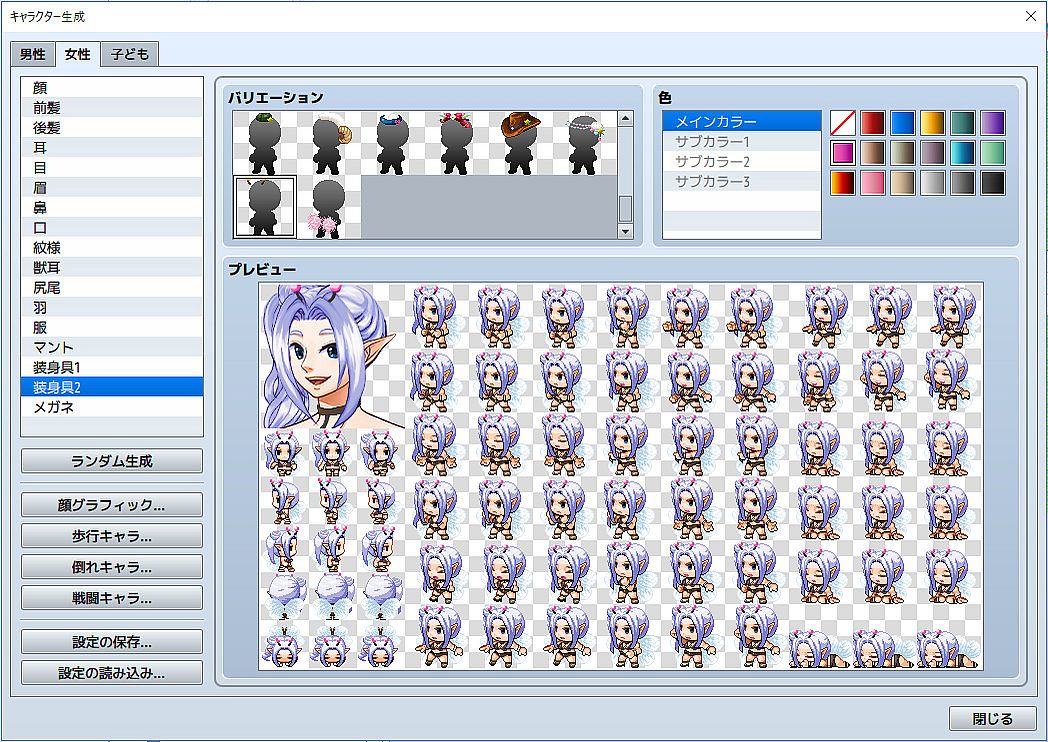Pick the black color swatch

(993, 183)
